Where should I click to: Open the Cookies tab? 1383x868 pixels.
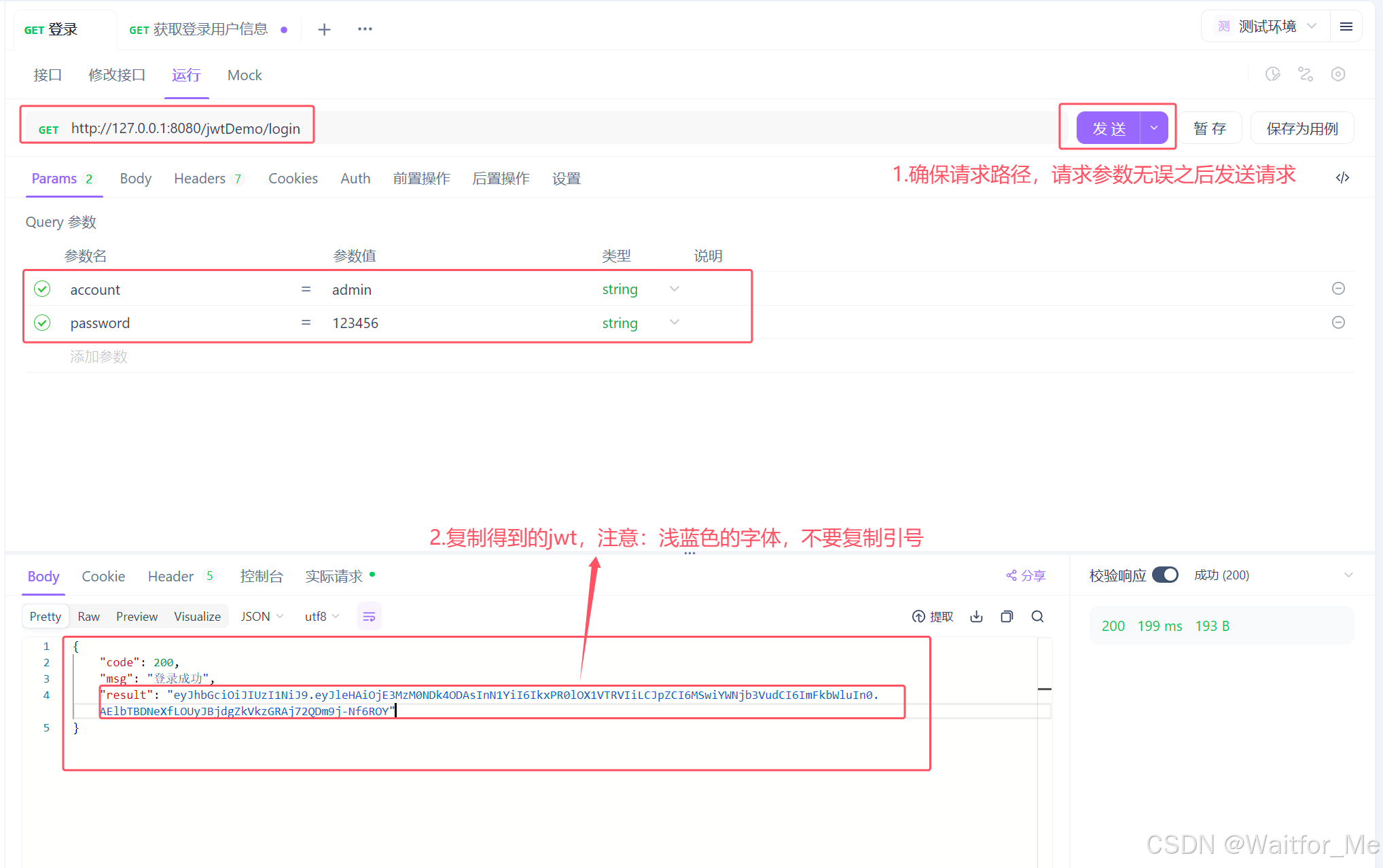293,179
